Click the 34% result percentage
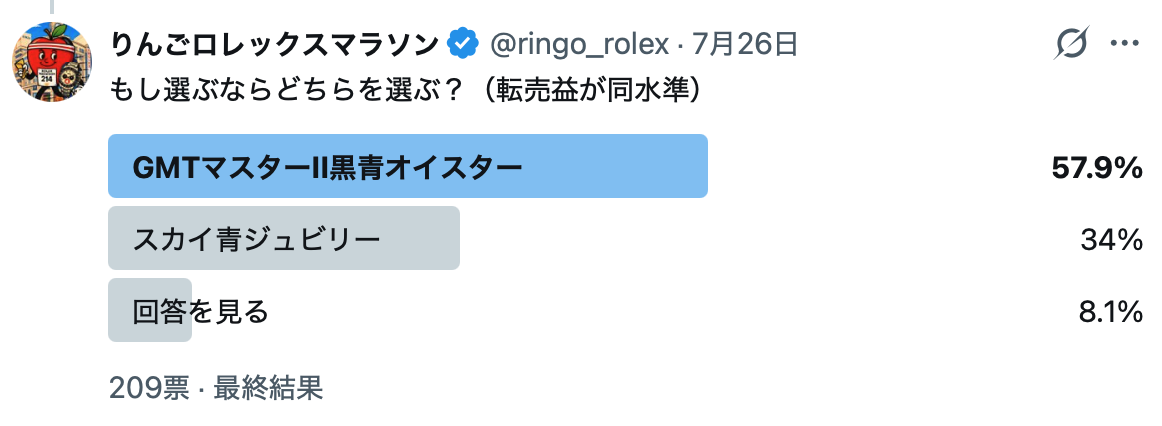This screenshot has height=426, width=1162. point(1111,240)
